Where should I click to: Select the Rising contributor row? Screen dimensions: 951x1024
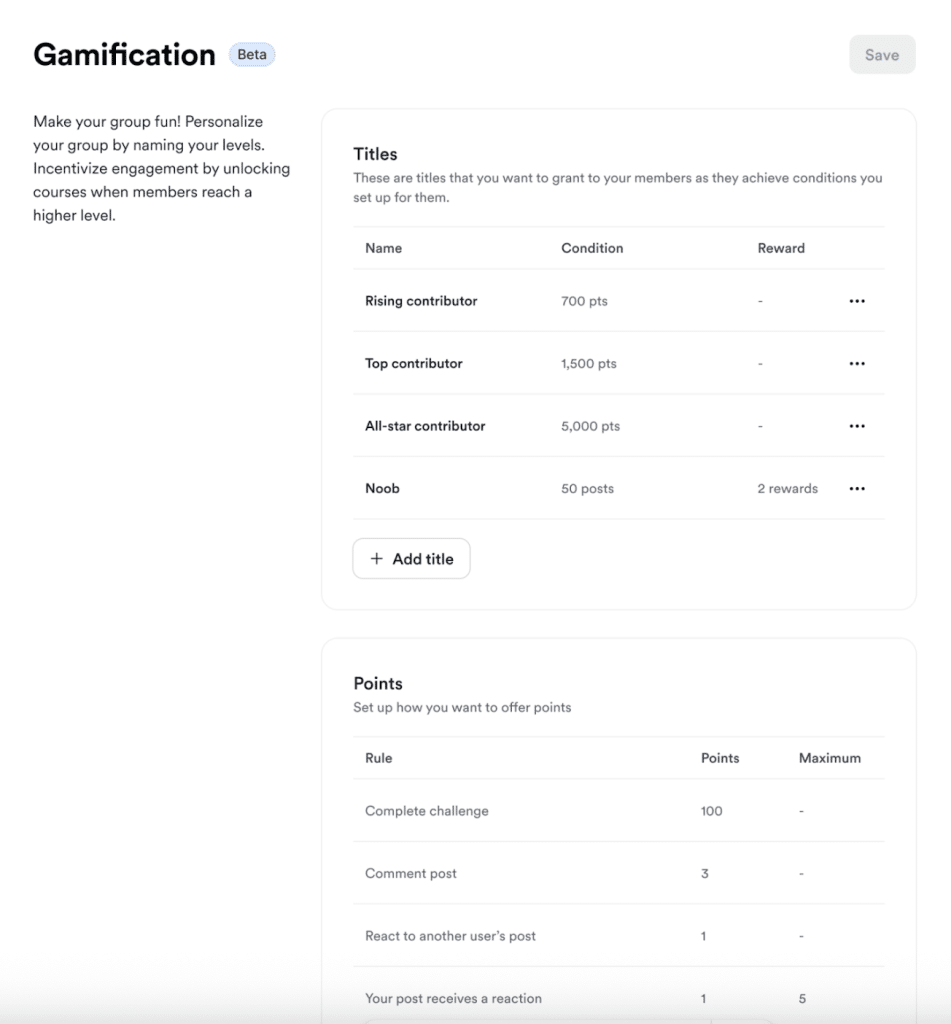pos(421,301)
